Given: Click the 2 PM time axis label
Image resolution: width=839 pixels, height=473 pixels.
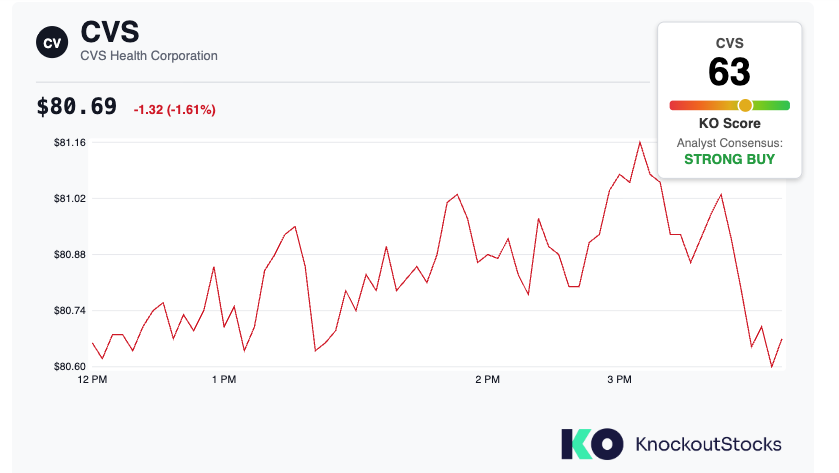Looking at the screenshot, I should [487, 379].
